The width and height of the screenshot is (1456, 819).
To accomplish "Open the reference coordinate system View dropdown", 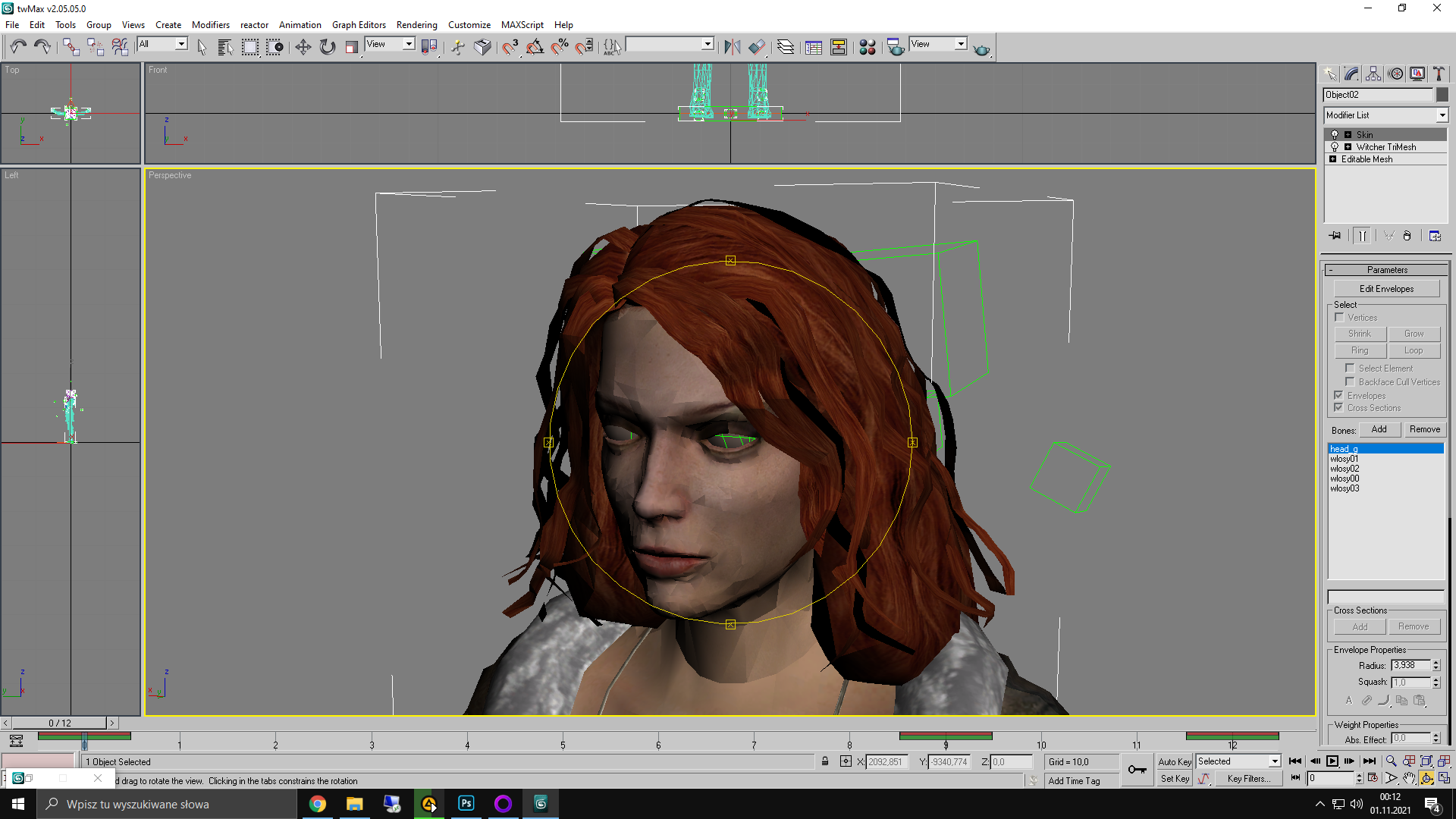I will [x=409, y=44].
